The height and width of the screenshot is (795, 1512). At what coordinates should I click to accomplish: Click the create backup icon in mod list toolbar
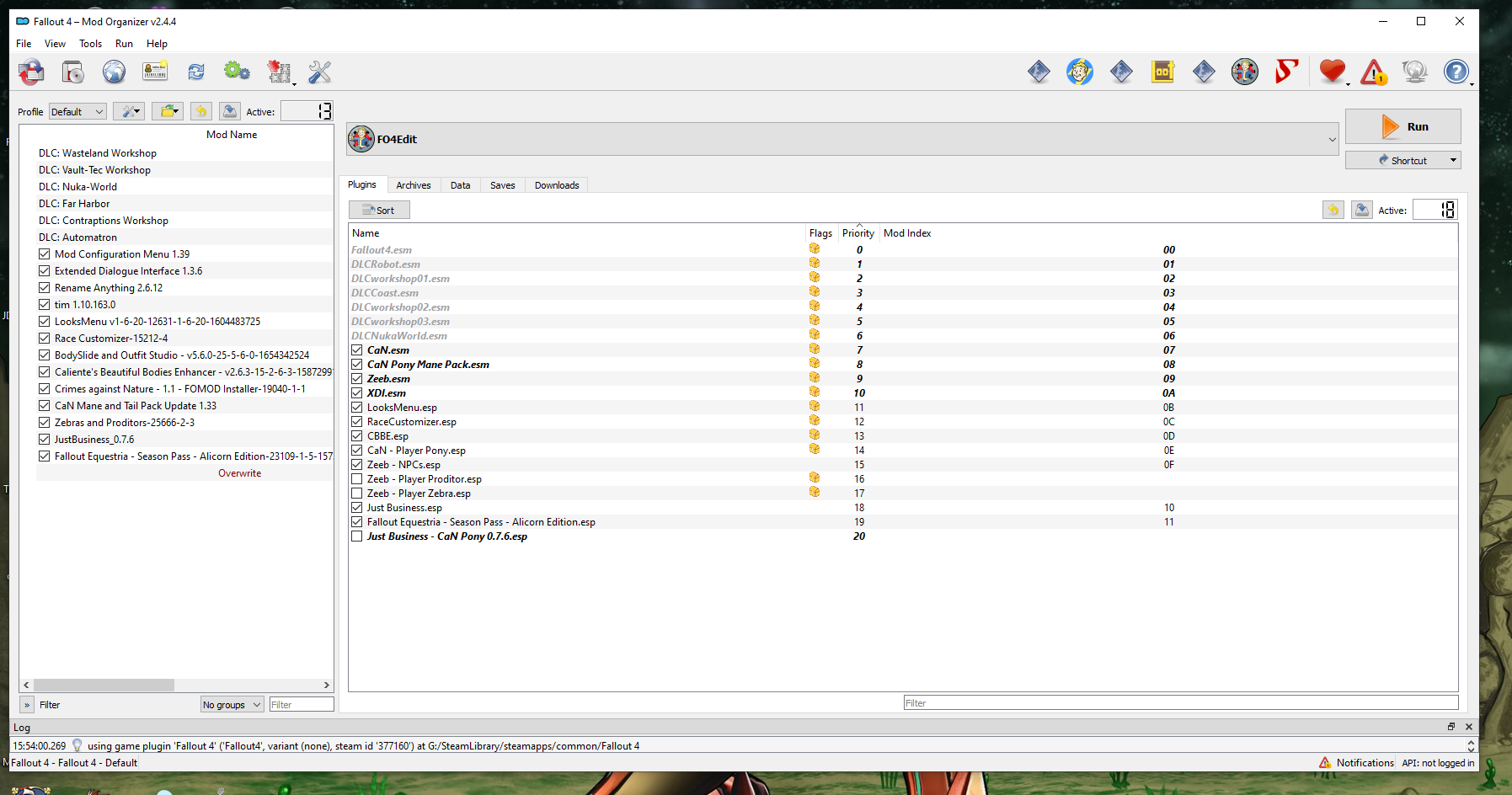pyautogui.click(x=230, y=111)
